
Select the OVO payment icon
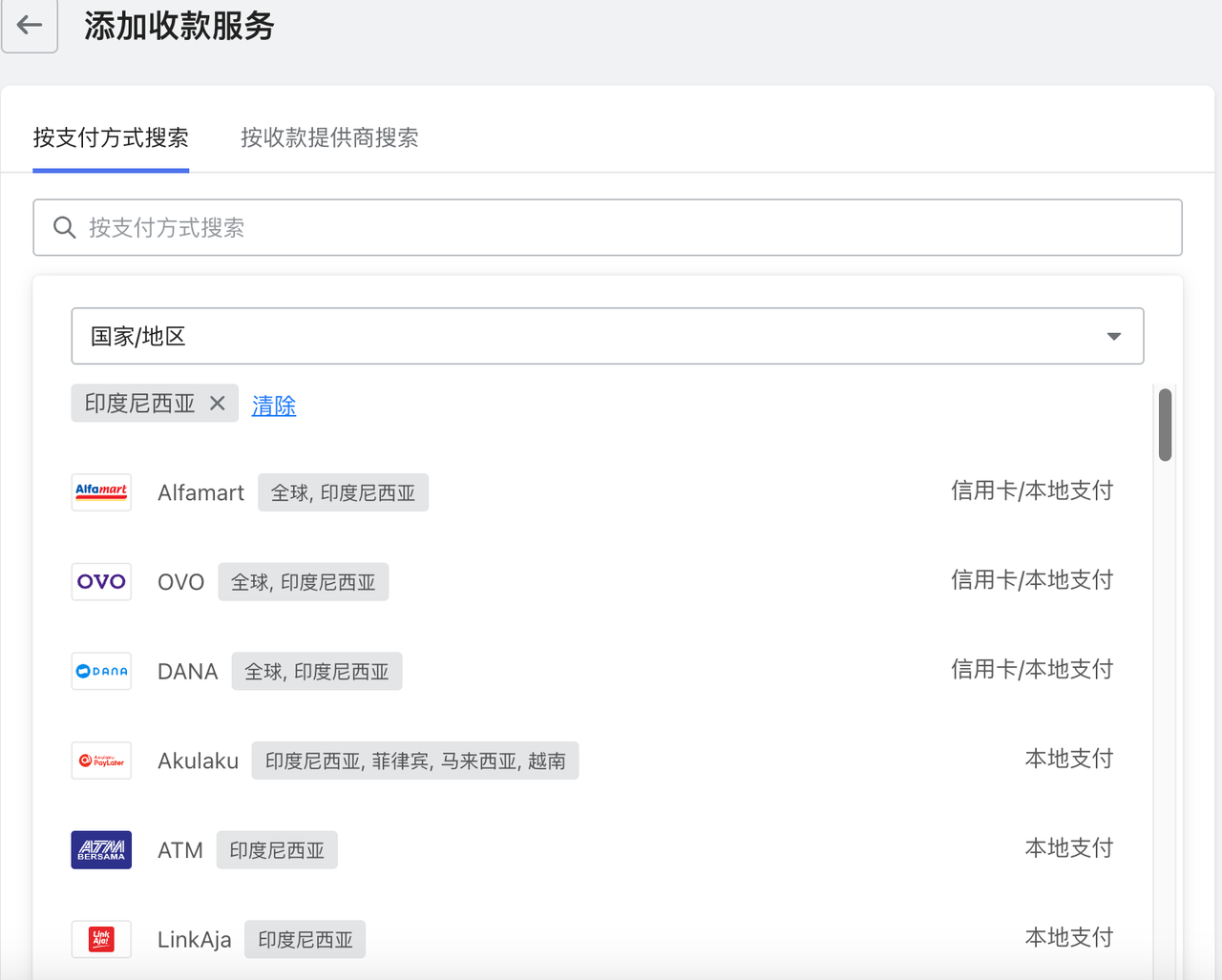[100, 581]
